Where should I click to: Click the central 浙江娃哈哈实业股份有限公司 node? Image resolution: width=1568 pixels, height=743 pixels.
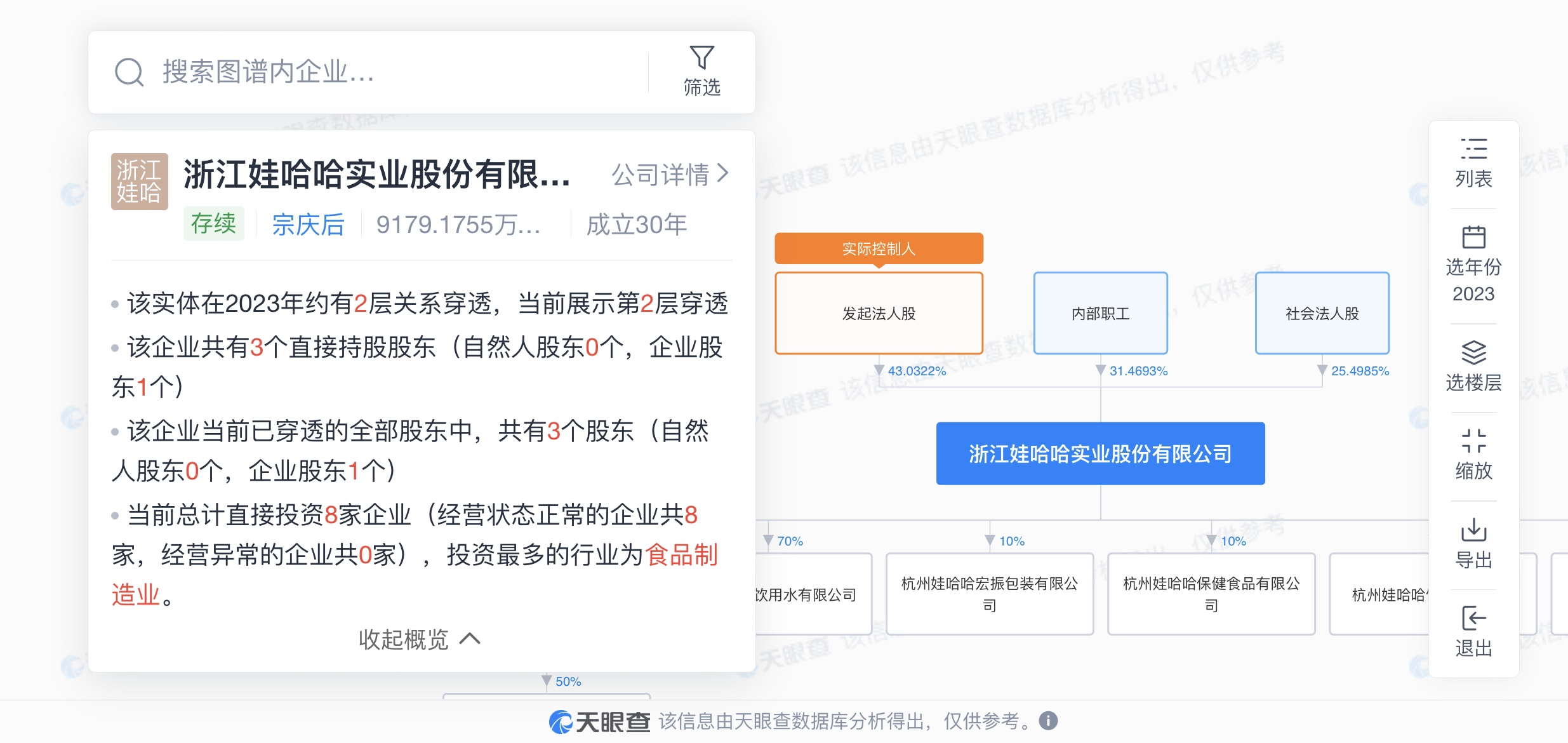pyautogui.click(x=1100, y=453)
